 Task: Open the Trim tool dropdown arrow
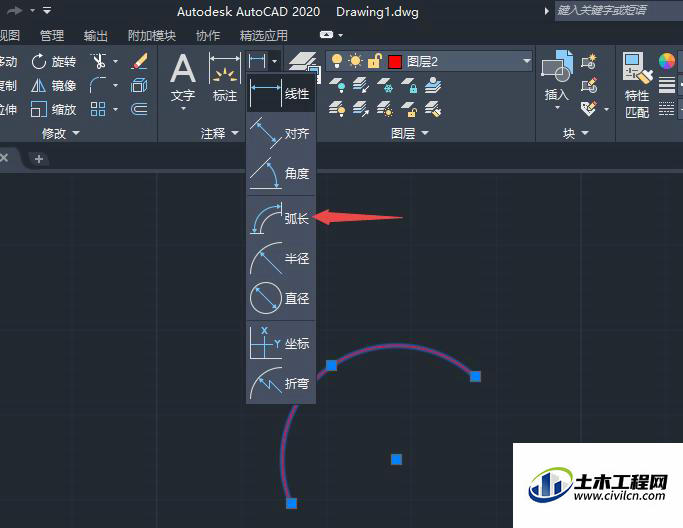pos(115,61)
